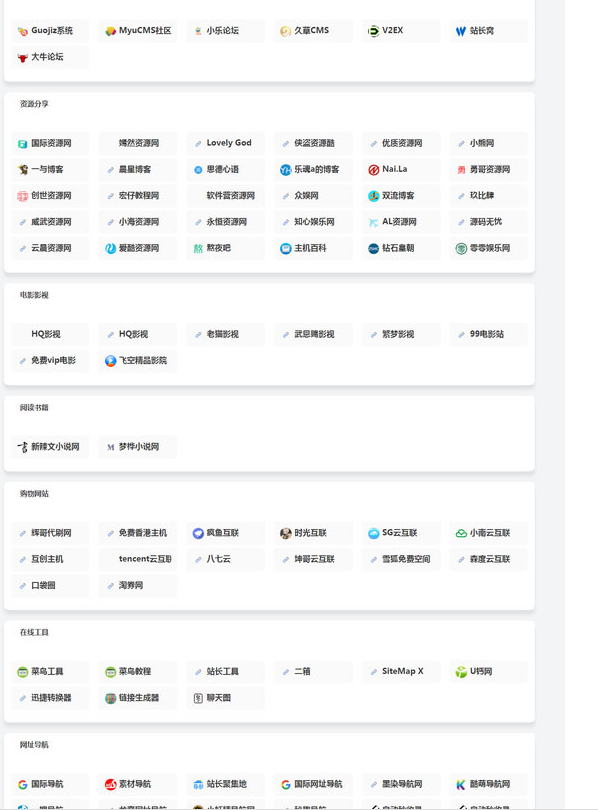Open the 老猫影视 link
598x810 pixels.
223,335
